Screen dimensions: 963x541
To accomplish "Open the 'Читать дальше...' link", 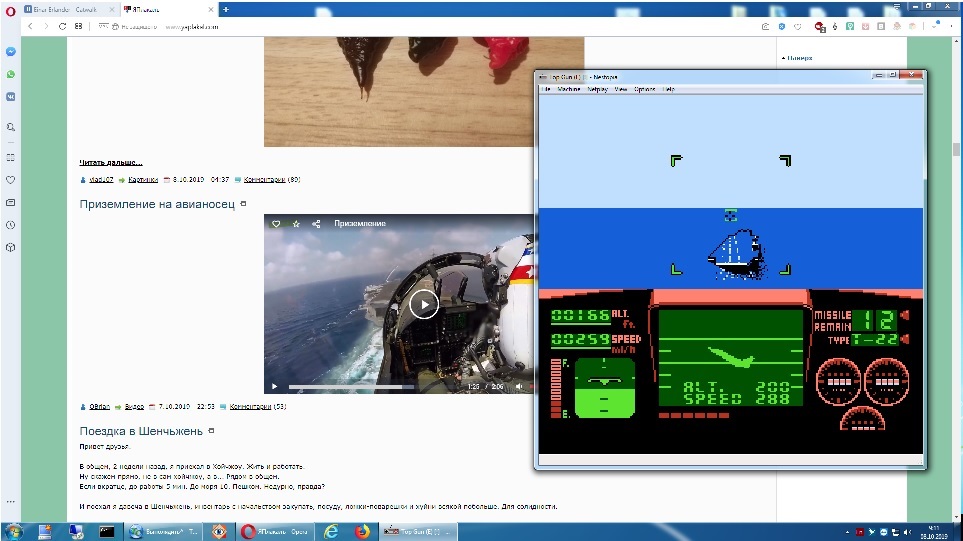I will point(111,163).
